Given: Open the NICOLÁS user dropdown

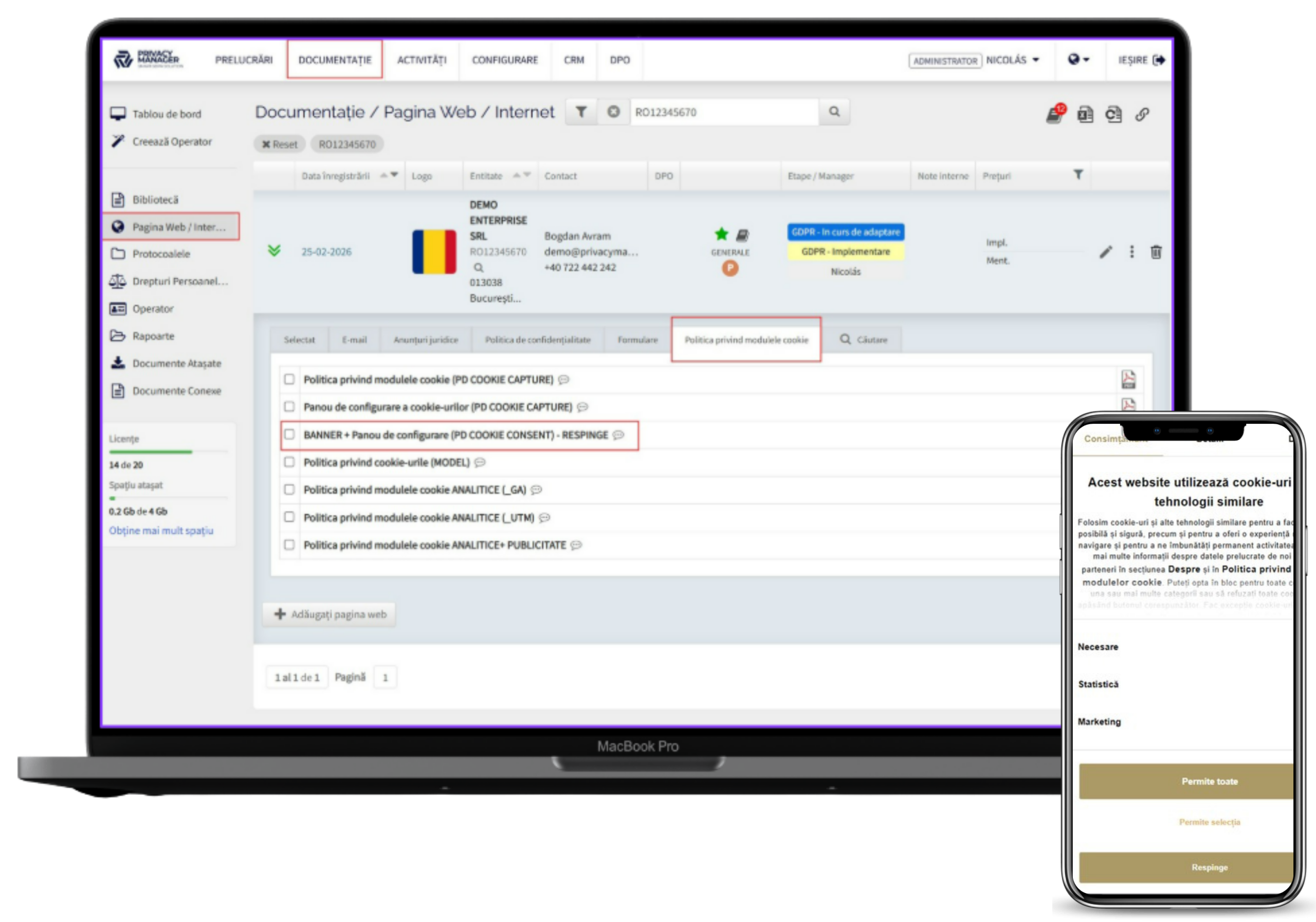Looking at the screenshot, I should click(1012, 60).
